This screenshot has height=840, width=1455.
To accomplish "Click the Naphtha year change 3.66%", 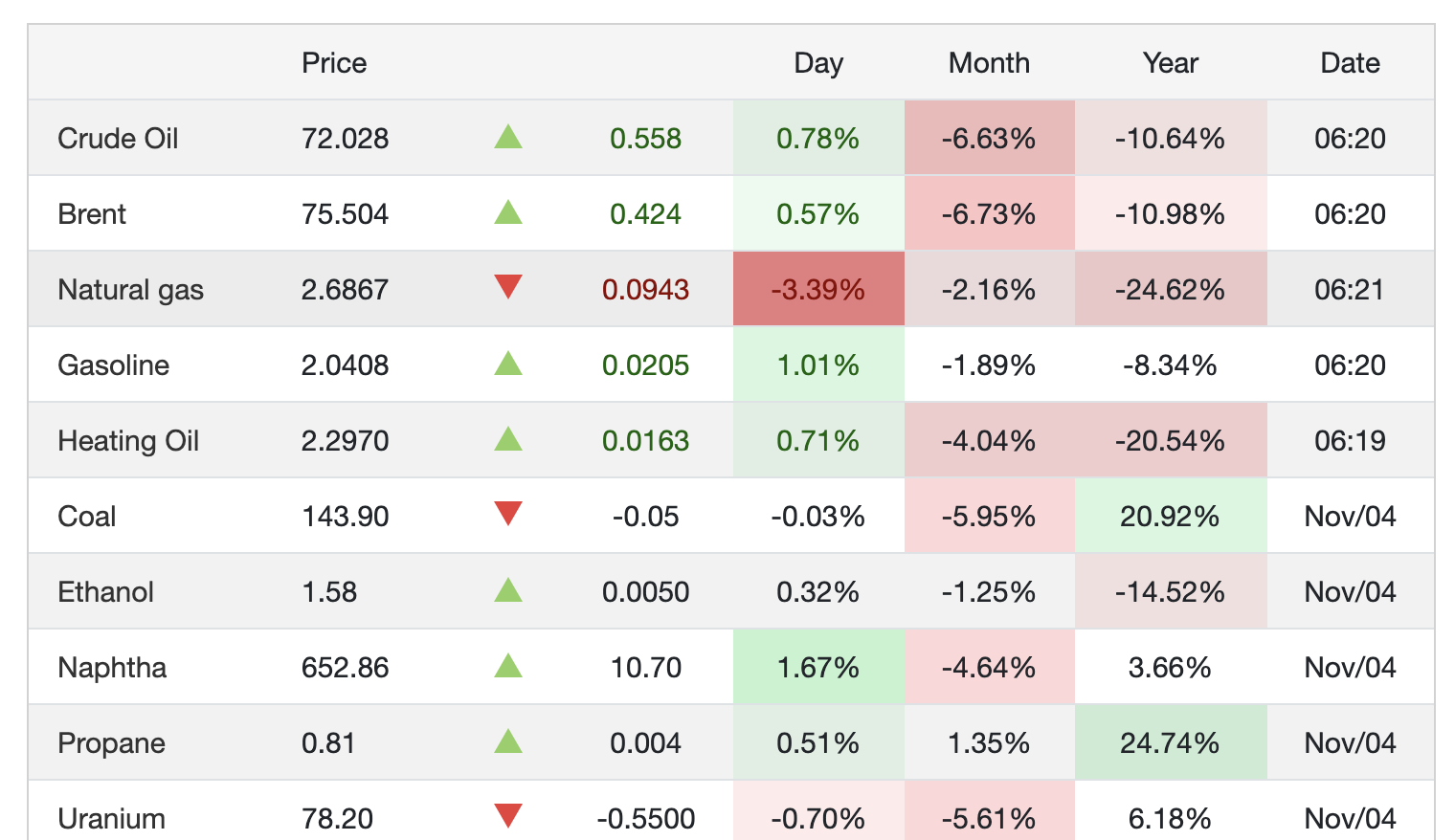I will click(1170, 668).
